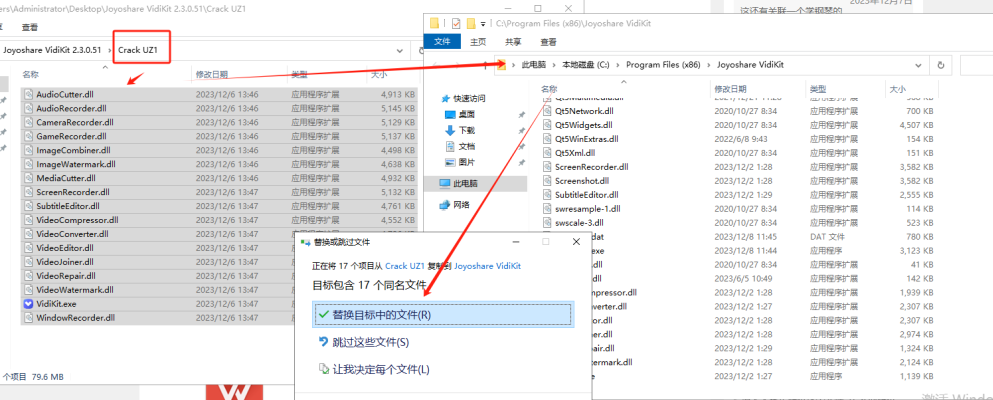The width and height of the screenshot is (993, 400).
Task: Click the Documents (文档) icon in sidebar
Action: pyautogui.click(x=450, y=146)
